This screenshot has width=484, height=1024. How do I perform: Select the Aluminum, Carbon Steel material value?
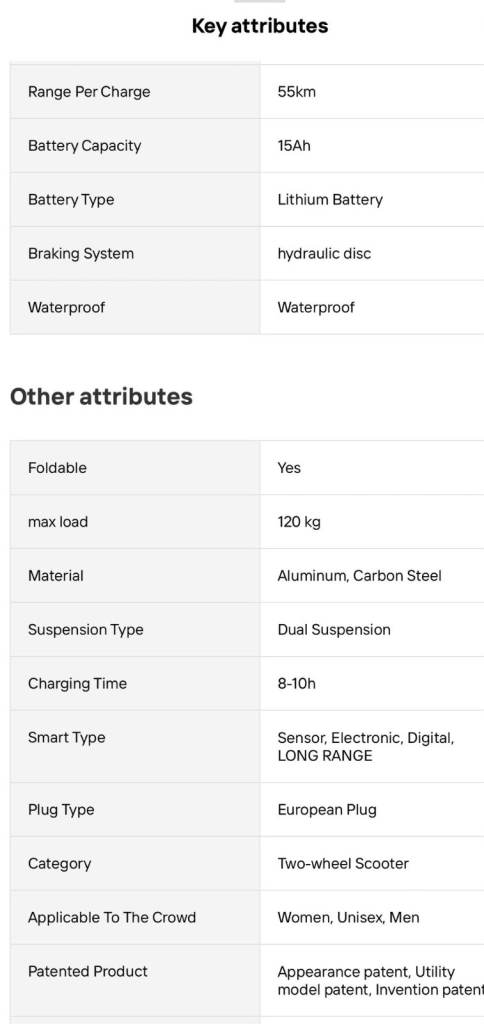tap(359, 576)
